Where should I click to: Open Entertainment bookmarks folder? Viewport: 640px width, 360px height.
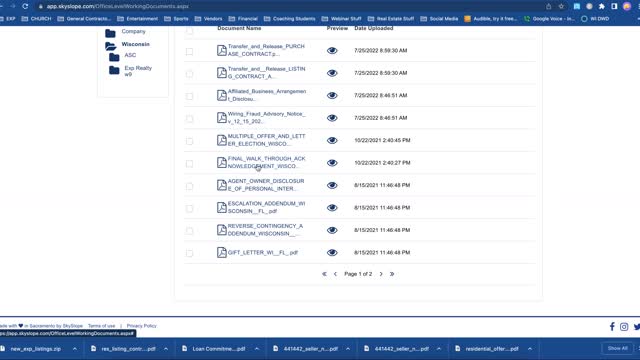(x=138, y=19)
